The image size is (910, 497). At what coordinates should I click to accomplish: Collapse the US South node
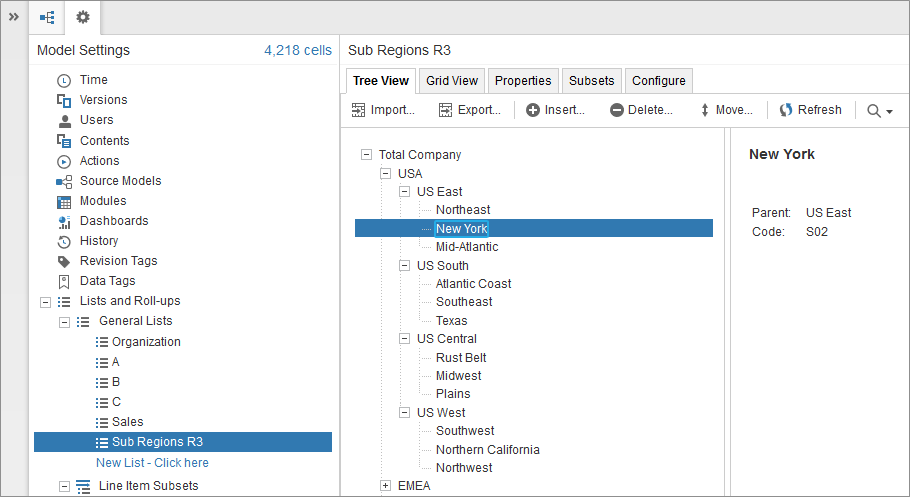[x=405, y=265]
